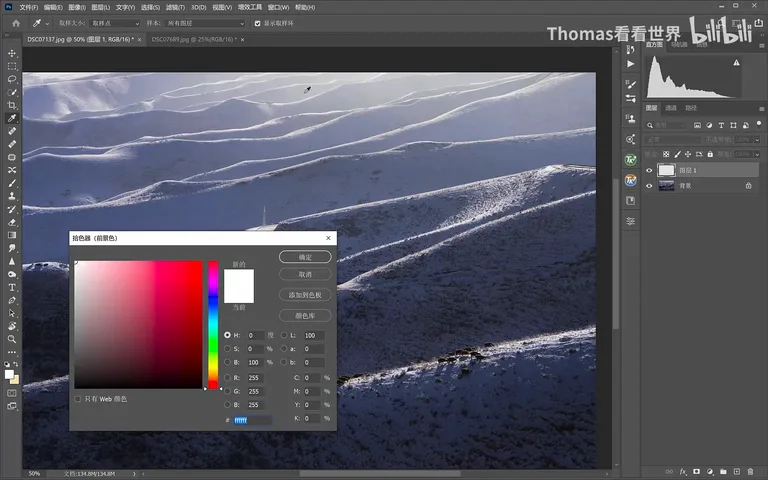Image resolution: width=768 pixels, height=480 pixels.
Task: Click the 添加到色板 button
Action: click(305, 295)
